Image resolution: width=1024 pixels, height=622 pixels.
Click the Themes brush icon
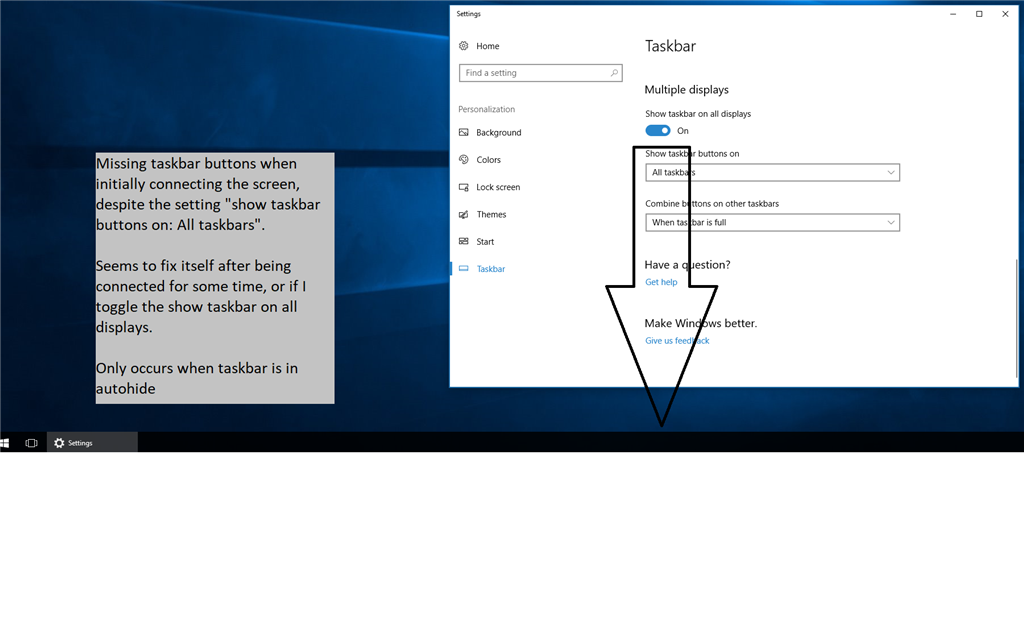tap(464, 214)
